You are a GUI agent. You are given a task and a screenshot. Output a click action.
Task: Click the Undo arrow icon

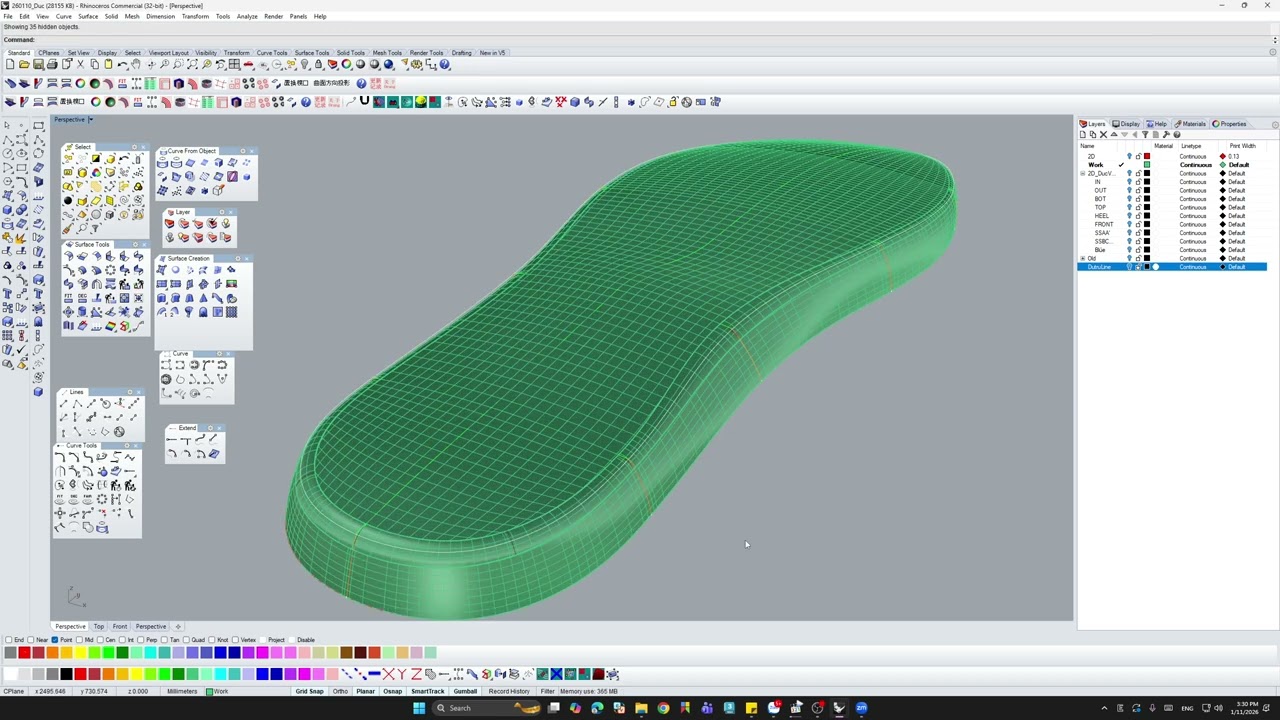pos(123,64)
